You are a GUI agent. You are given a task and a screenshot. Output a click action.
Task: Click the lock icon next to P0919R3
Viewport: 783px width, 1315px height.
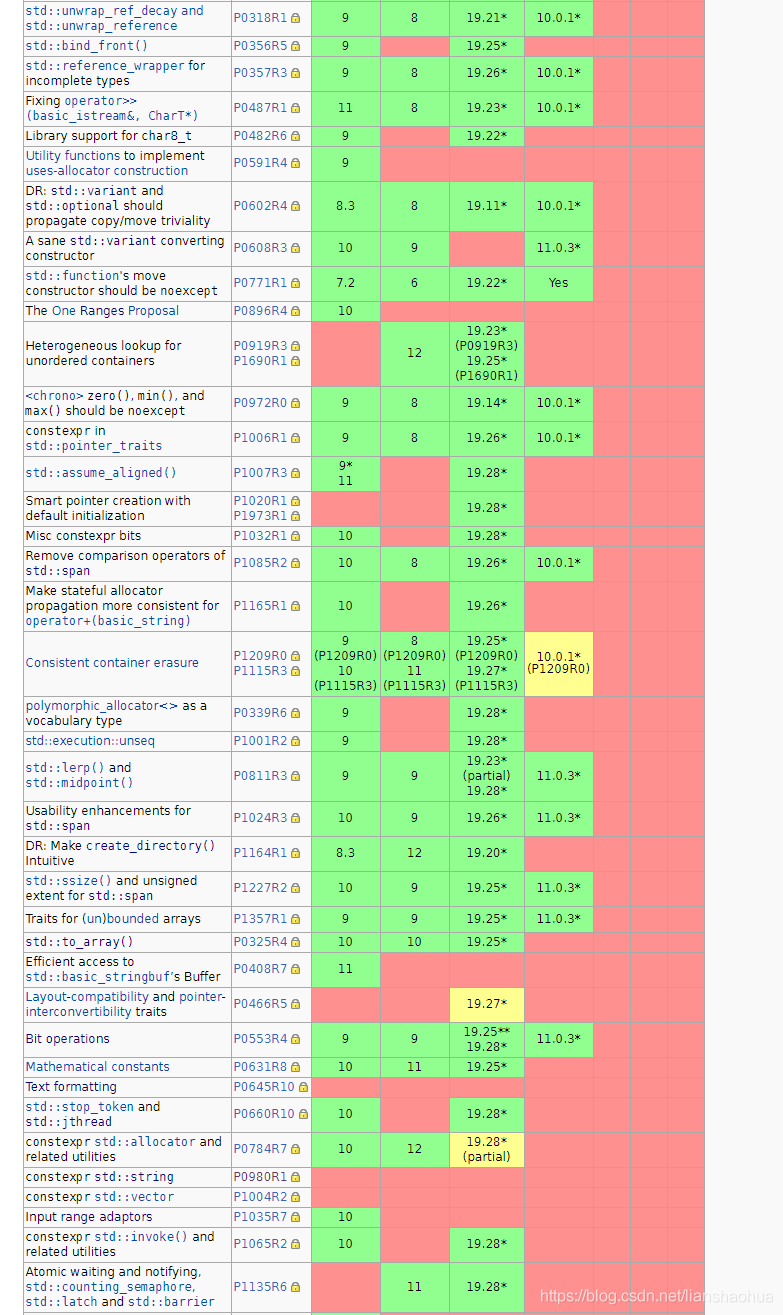[x=295, y=346]
